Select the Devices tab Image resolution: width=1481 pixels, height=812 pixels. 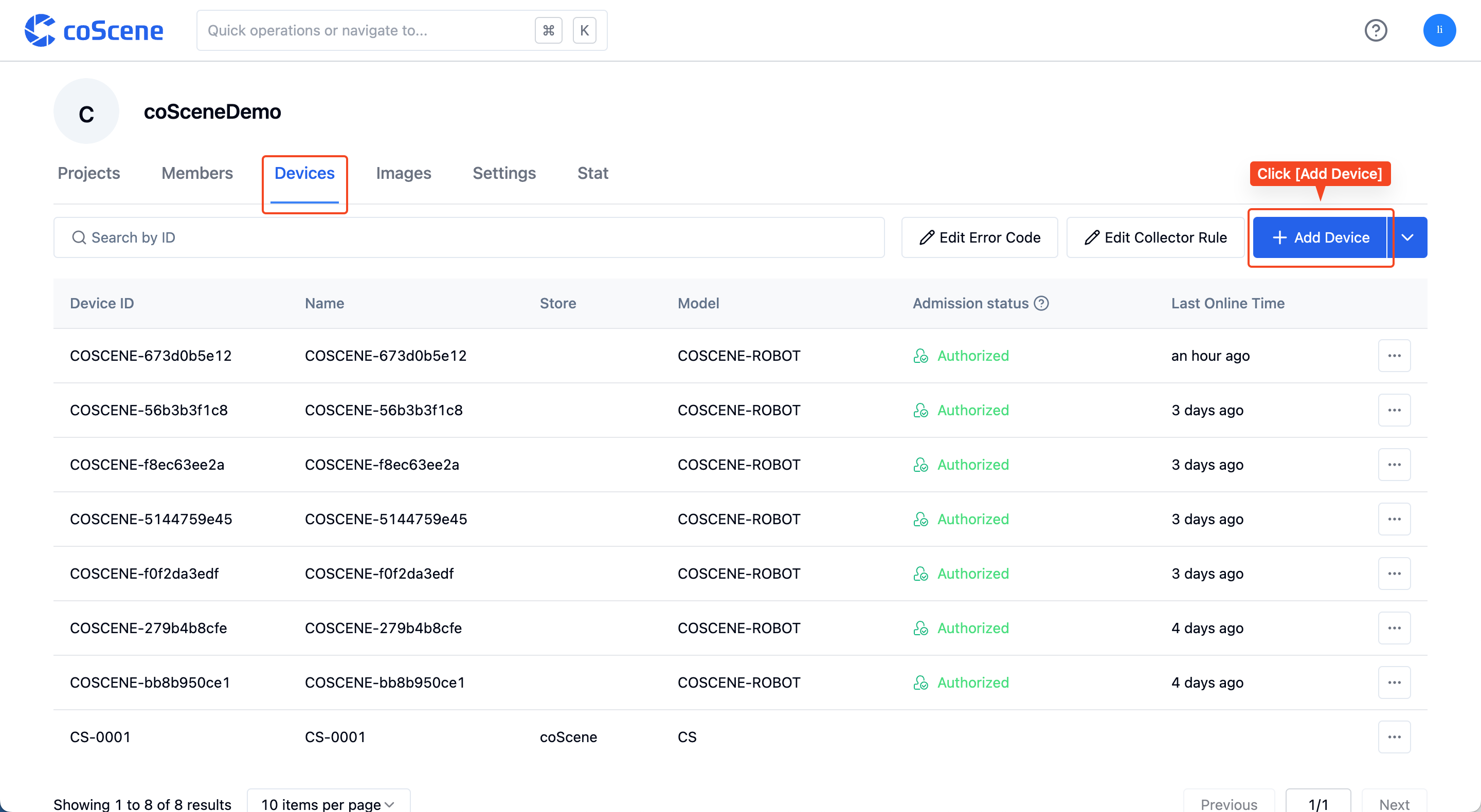point(304,173)
